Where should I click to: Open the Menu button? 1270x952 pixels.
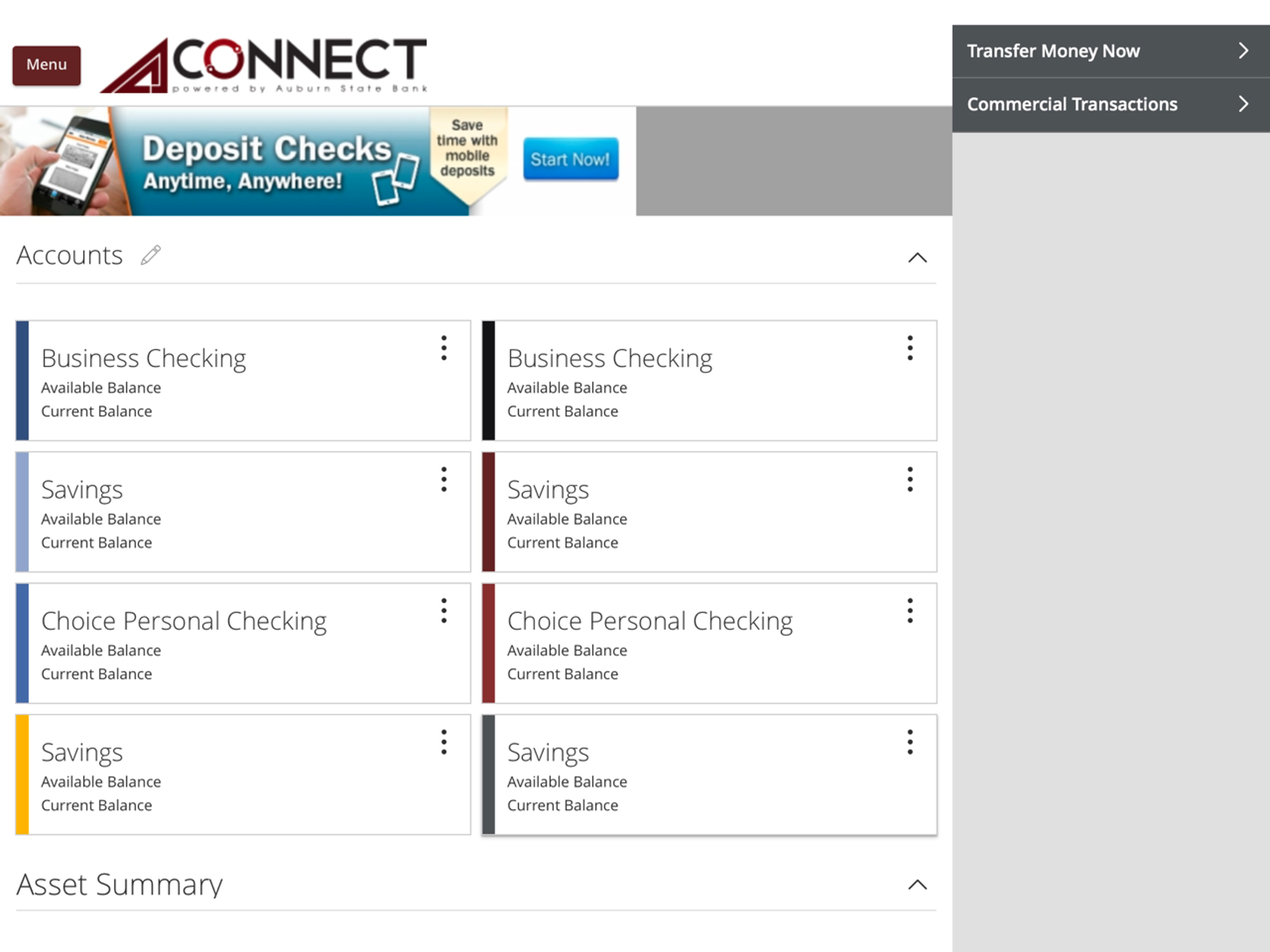[46, 65]
